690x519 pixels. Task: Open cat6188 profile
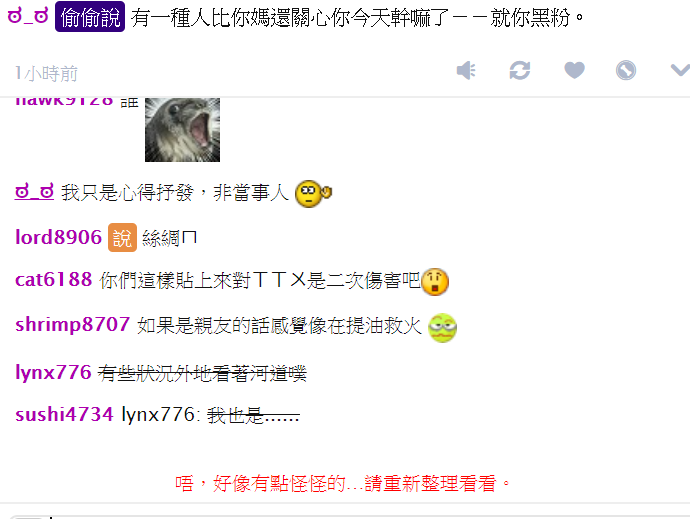pyautogui.click(x=54, y=280)
